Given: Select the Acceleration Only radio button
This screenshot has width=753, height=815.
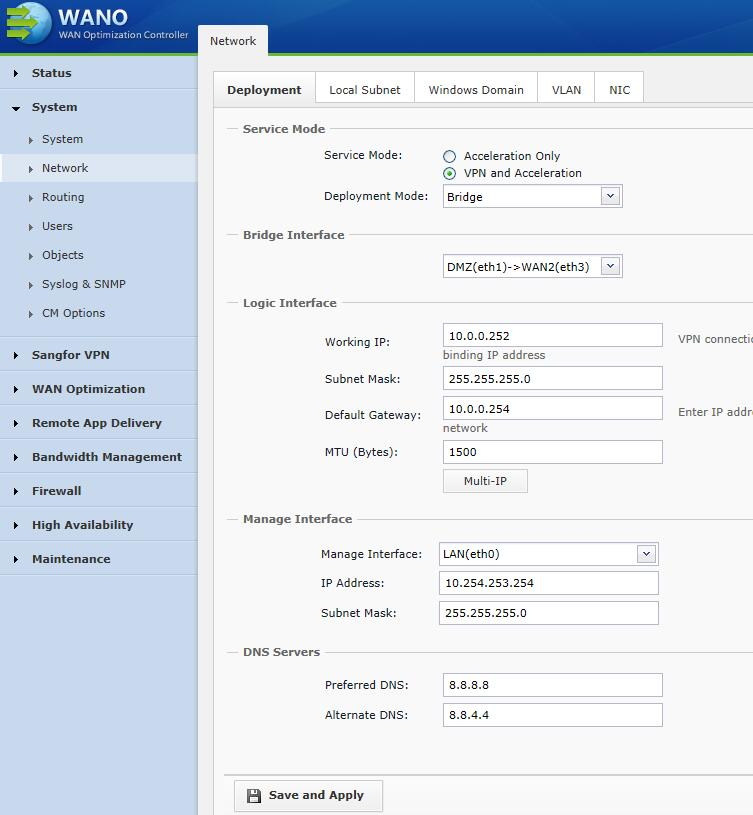Looking at the screenshot, I should pyautogui.click(x=450, y=156).
